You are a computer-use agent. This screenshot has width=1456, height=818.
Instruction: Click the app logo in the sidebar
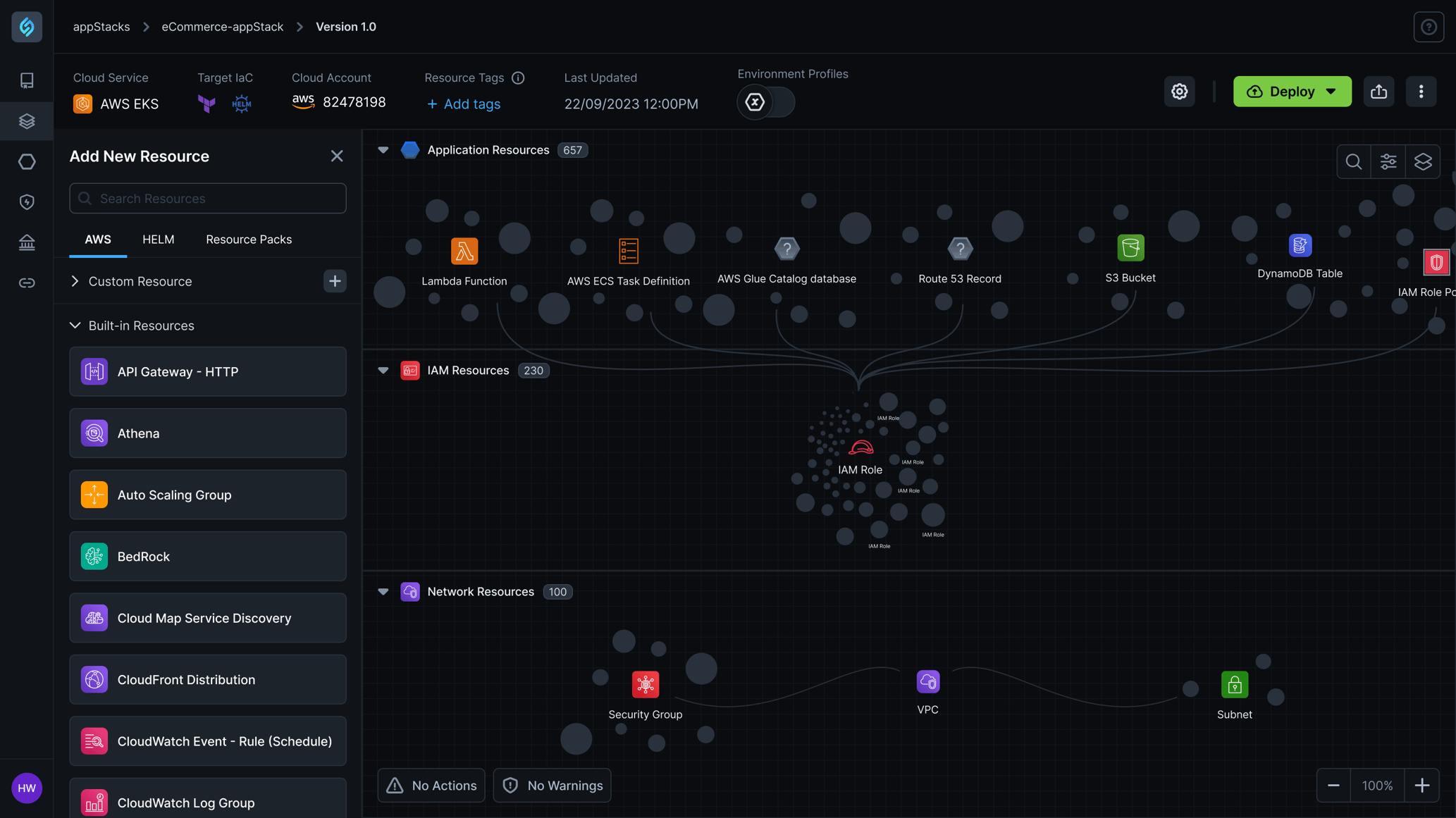27,27
